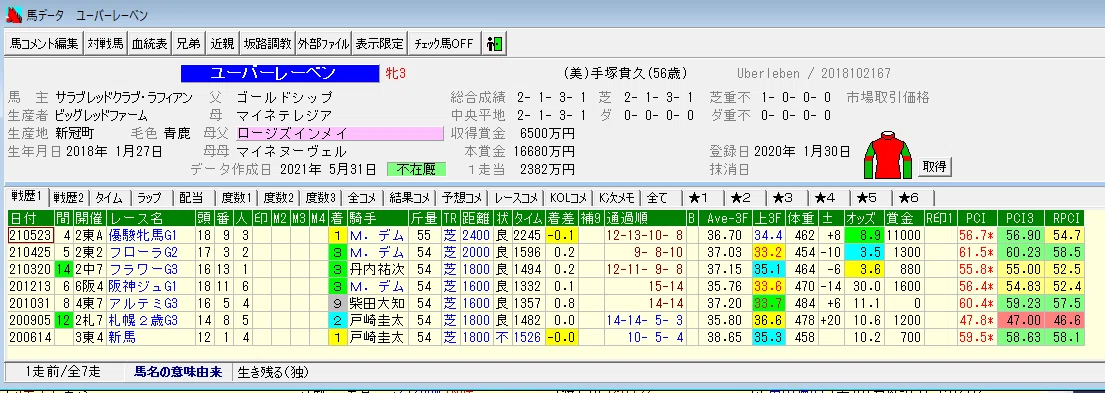Screen dimensions: 1105x393
Task: Click the blue horse name ユーバーレーベン box
Action: click(x=279, y=73)
